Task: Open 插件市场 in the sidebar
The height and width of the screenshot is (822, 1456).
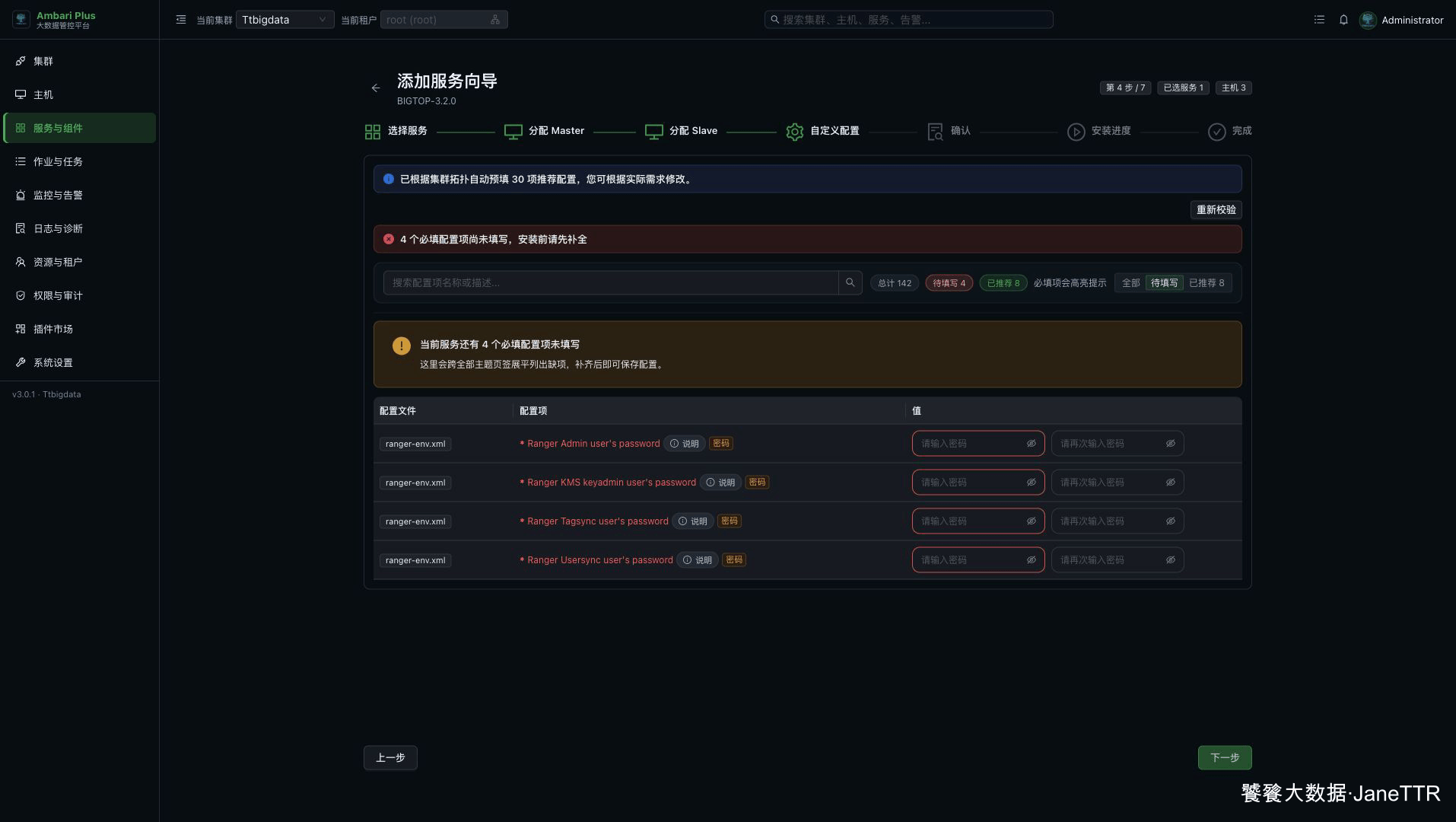Action: (80, 329)
